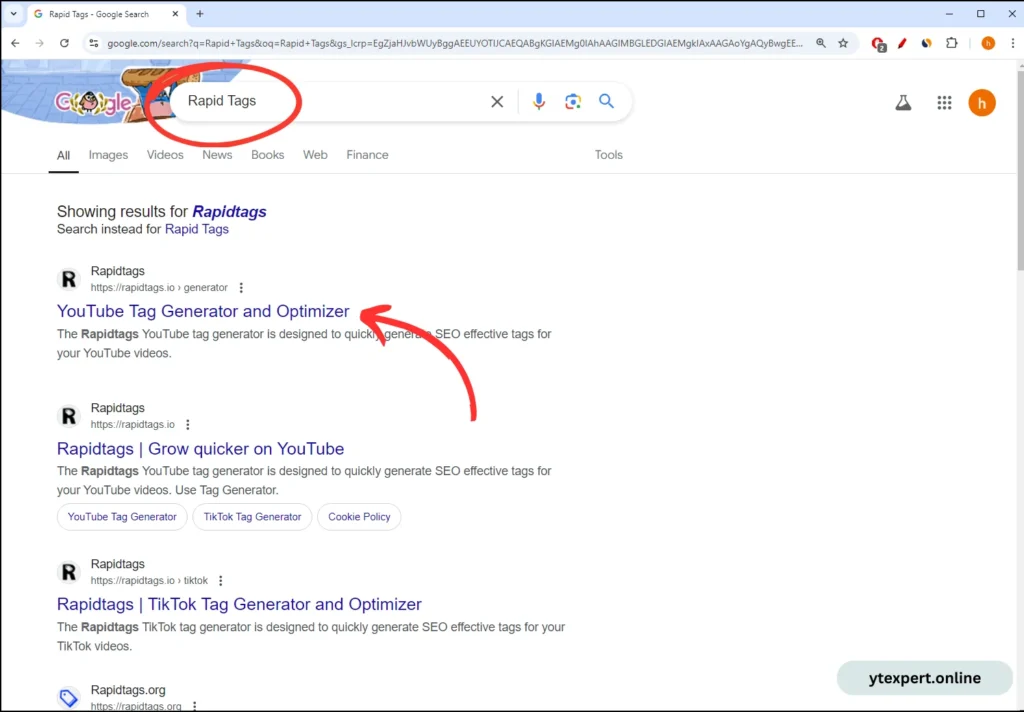This screenshot has height=712, width=1024.
Task: Click the Google profile avatar icon
Action: 982,102
